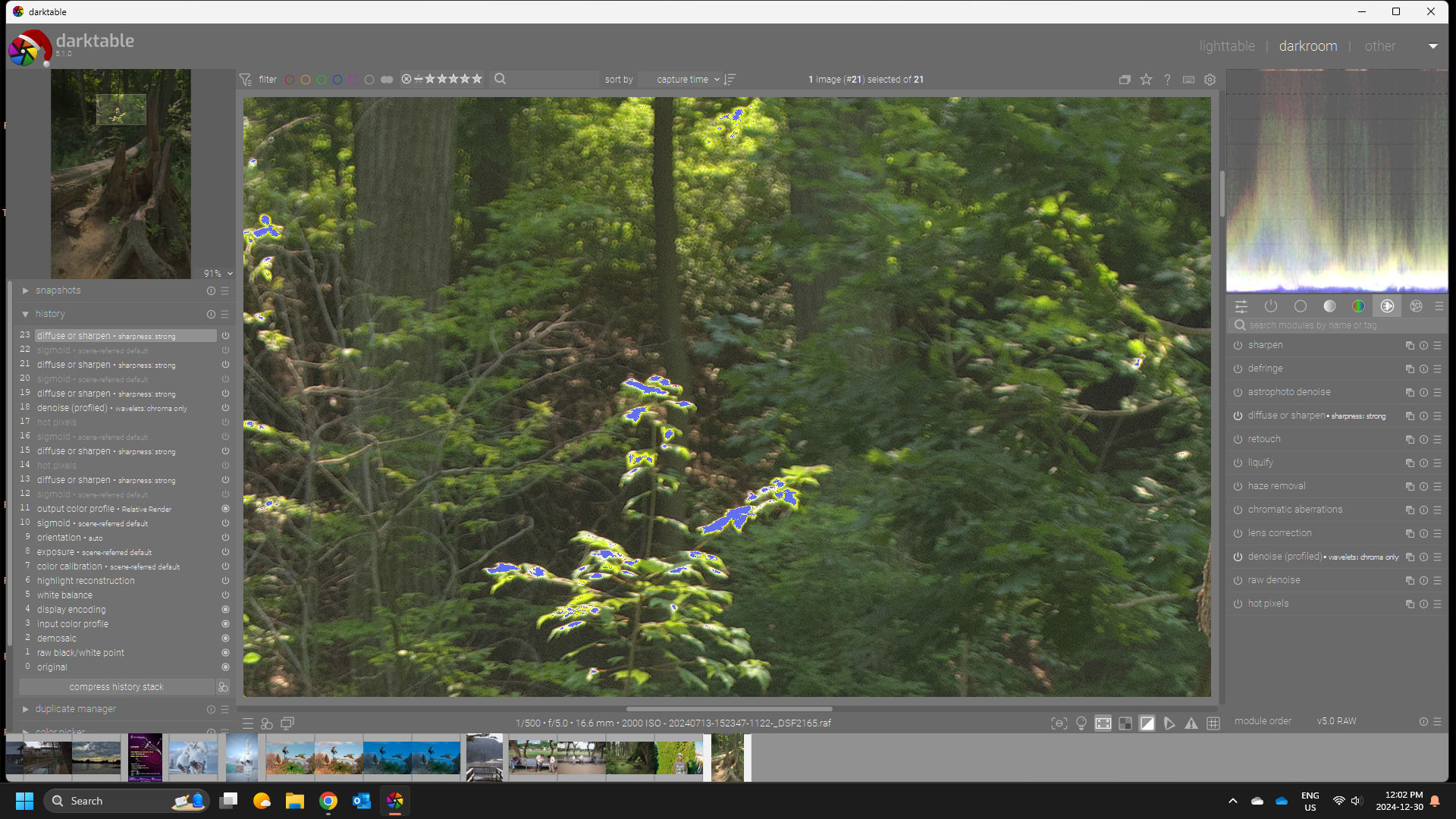The height and width of the screenshot is (819, 1456).
Task: Open the other views tab
Action: [x=1380, y=46]
